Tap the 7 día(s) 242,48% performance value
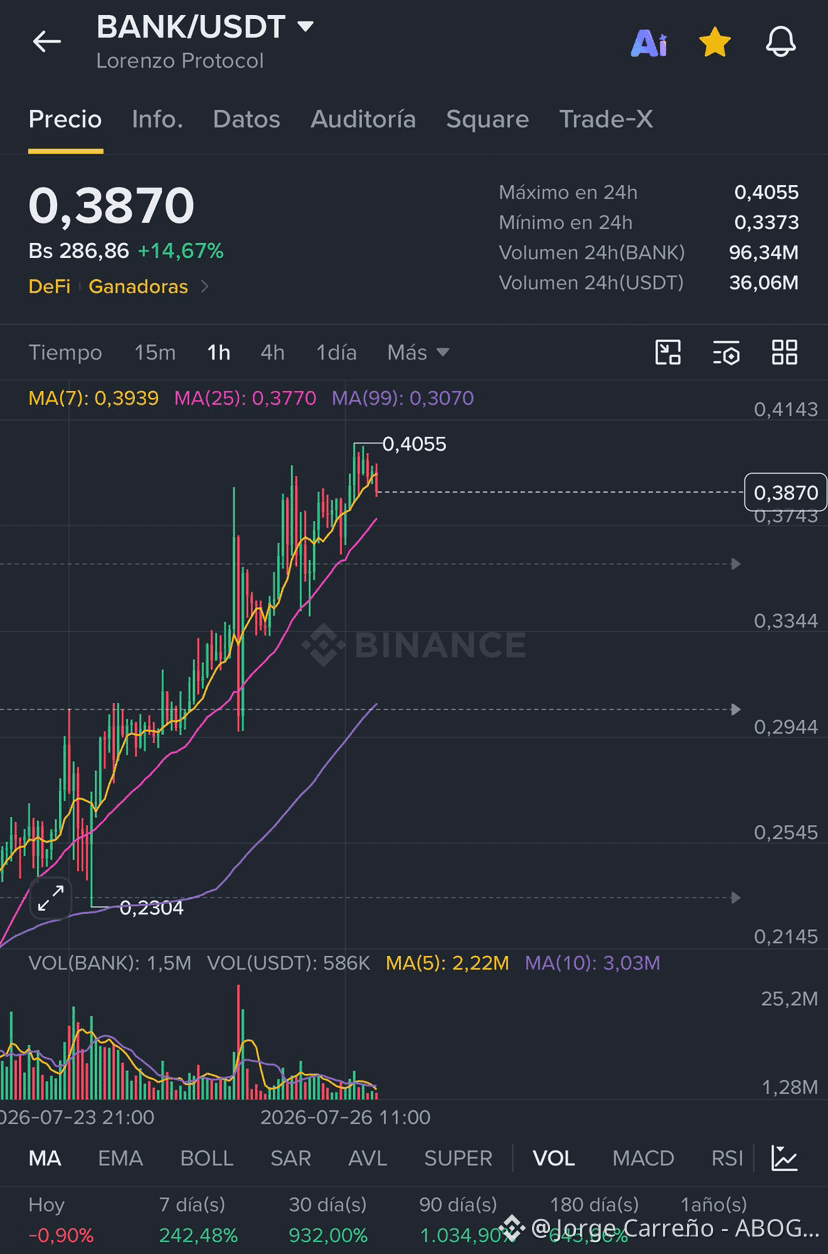 [x=198, y=1235]
